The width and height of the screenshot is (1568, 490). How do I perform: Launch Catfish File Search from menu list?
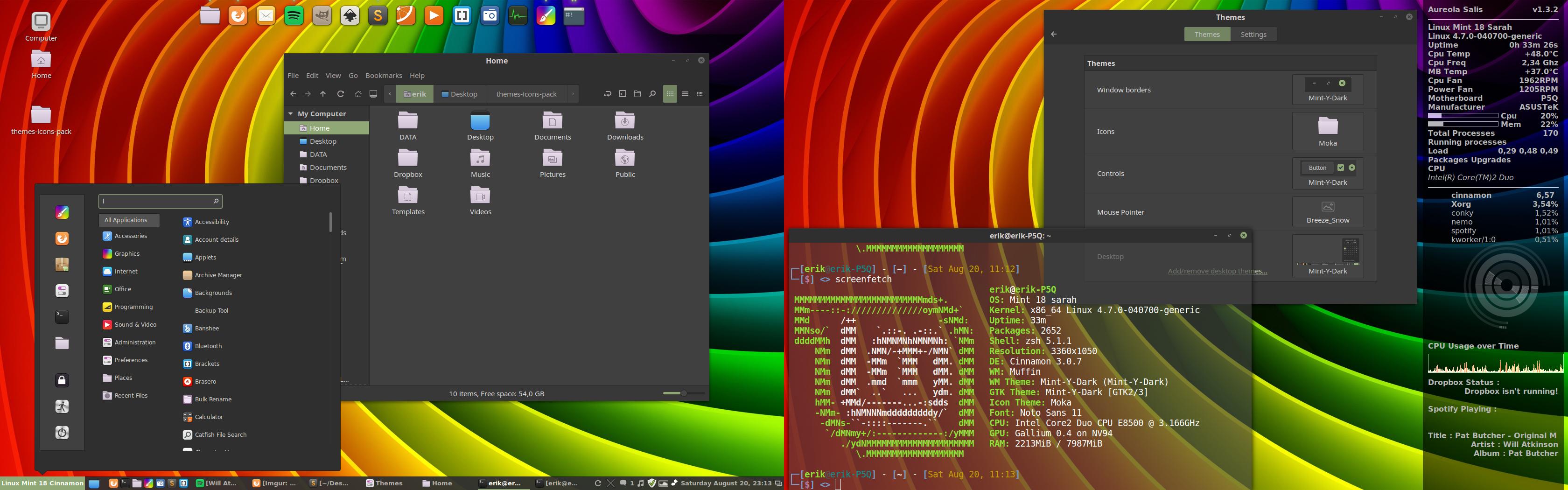215,434
